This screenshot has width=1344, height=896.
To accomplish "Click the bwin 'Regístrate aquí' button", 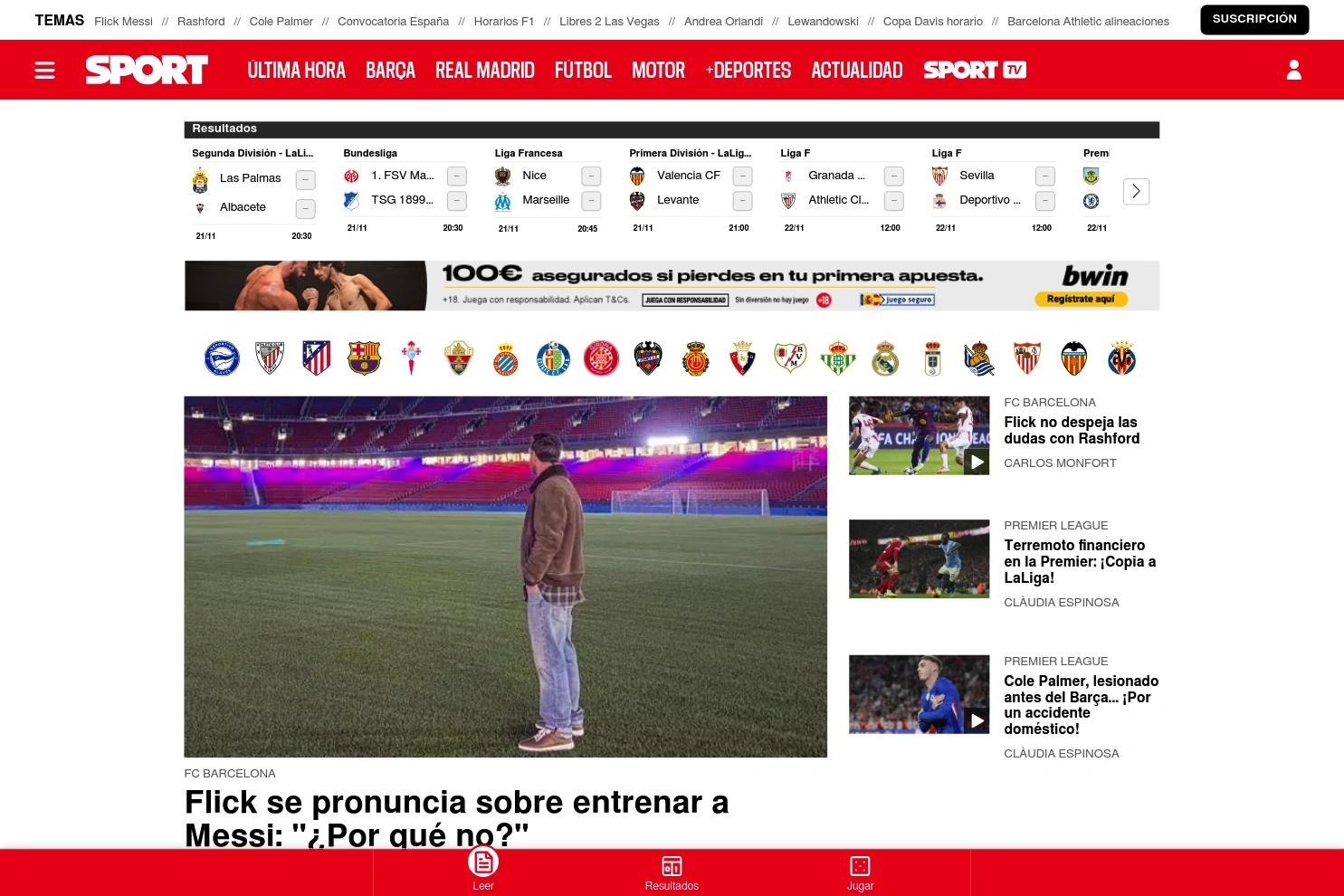I will pos(1081,299).
